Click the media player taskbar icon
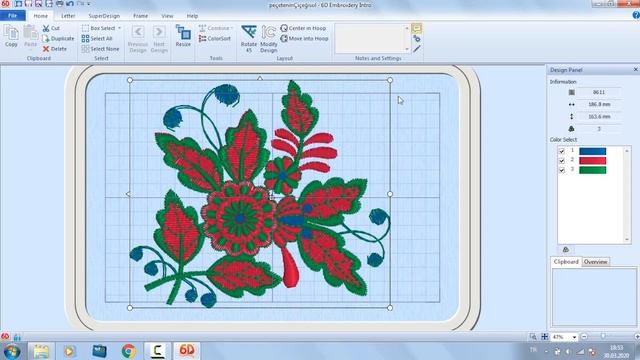This screenshot has width=640, height=360. click(69, 351)
